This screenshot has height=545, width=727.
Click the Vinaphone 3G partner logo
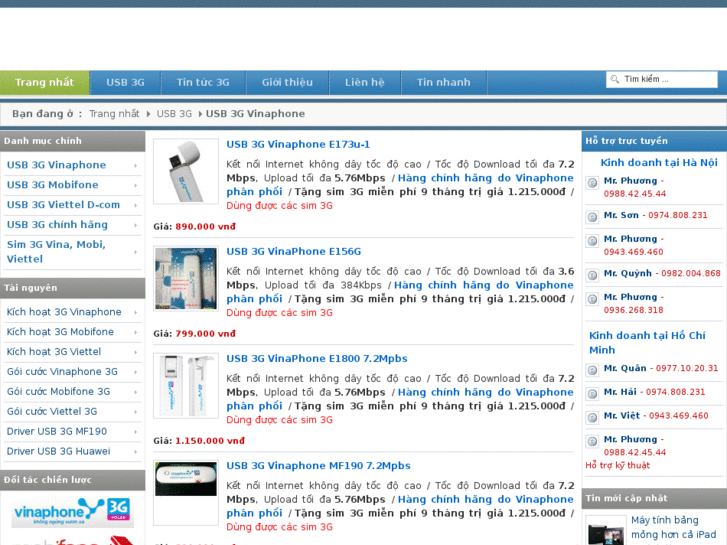(72, 512)
